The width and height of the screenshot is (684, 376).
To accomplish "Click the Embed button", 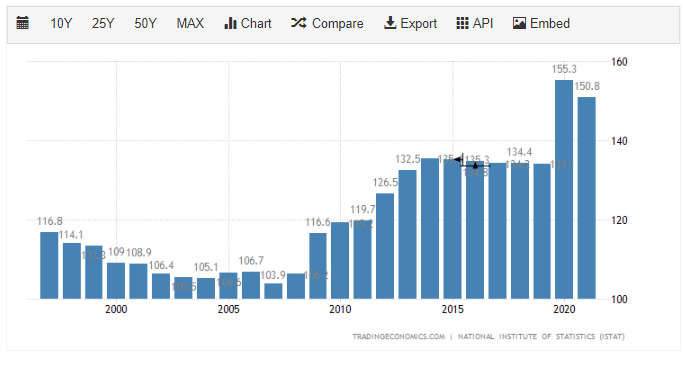I will point(541,23).
